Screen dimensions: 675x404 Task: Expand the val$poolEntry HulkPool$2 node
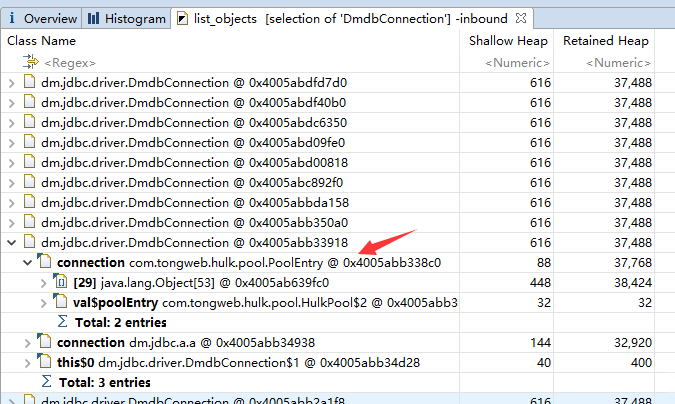43,303
